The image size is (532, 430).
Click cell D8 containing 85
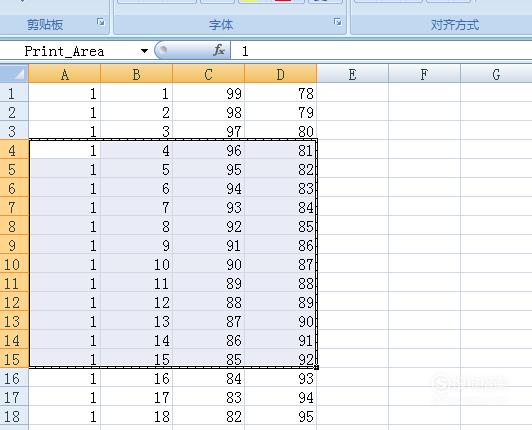(281, 226)
